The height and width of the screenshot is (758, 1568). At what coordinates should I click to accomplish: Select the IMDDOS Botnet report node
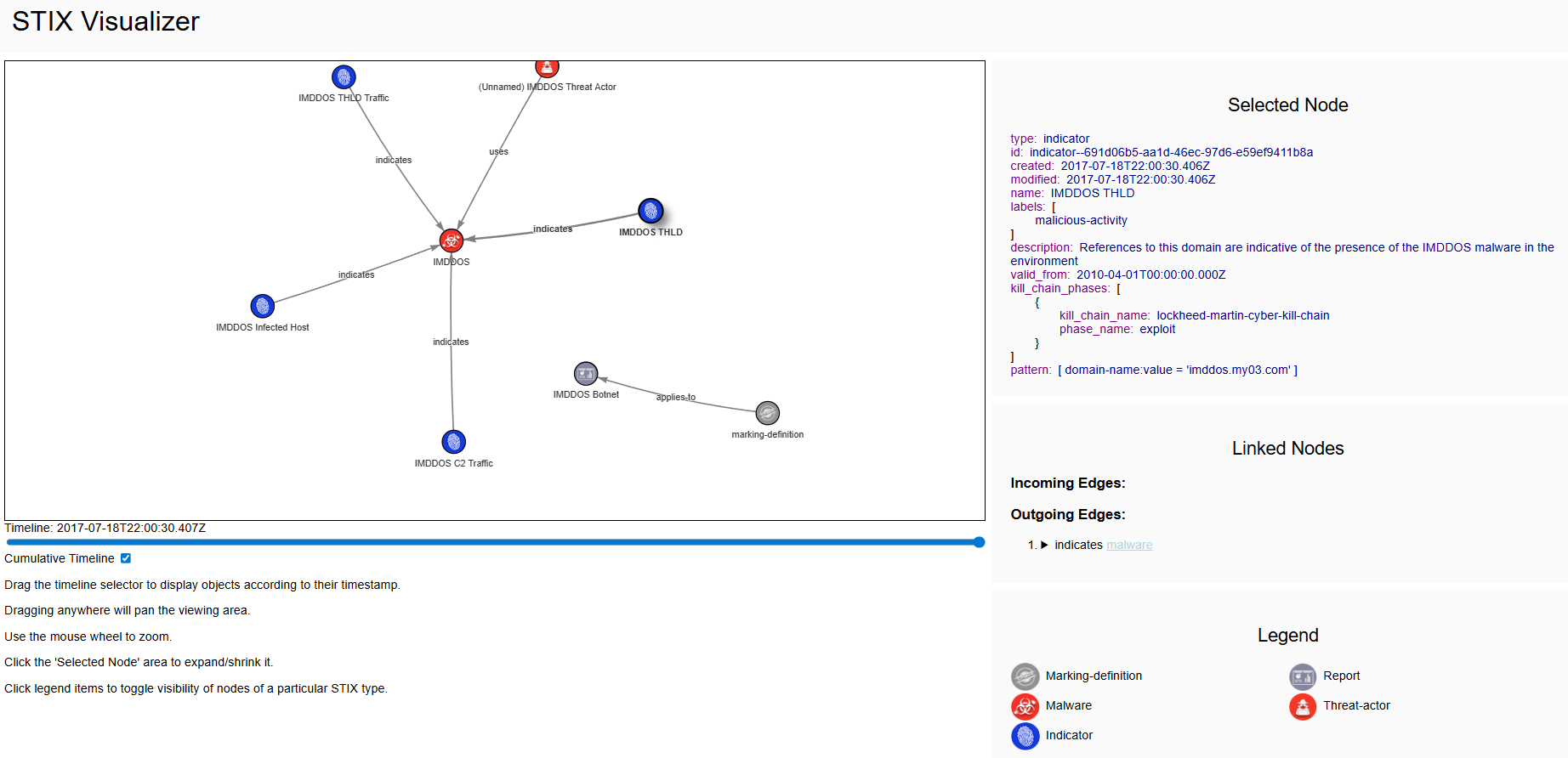tap(586, 373)
